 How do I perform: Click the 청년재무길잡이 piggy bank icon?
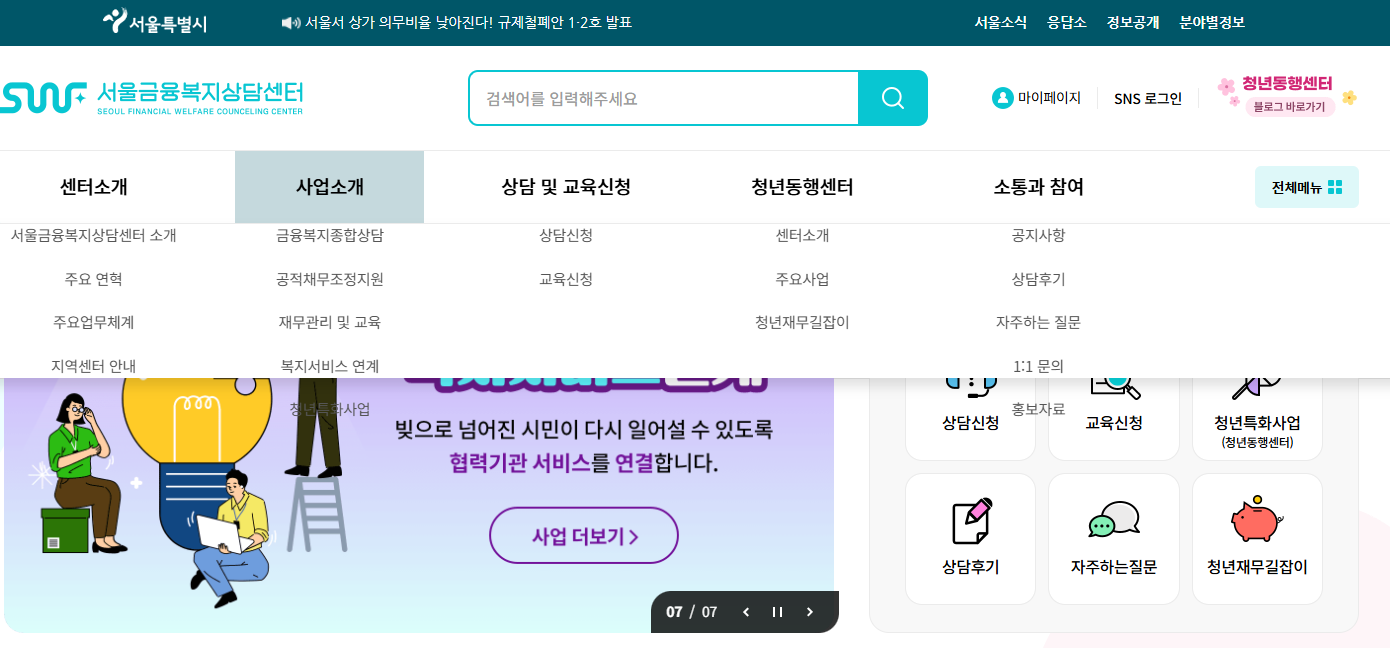coord(1257,521)
